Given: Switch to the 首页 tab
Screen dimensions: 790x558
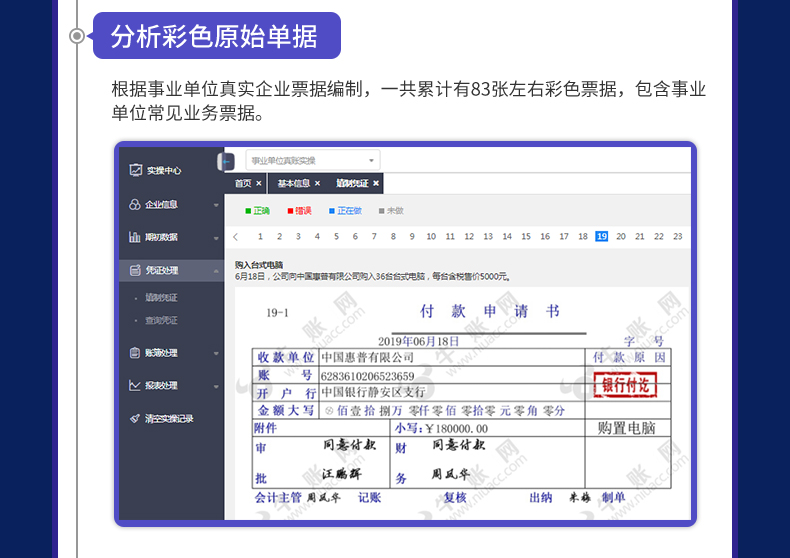Looking at the screenshot, I should coord(243,184).
